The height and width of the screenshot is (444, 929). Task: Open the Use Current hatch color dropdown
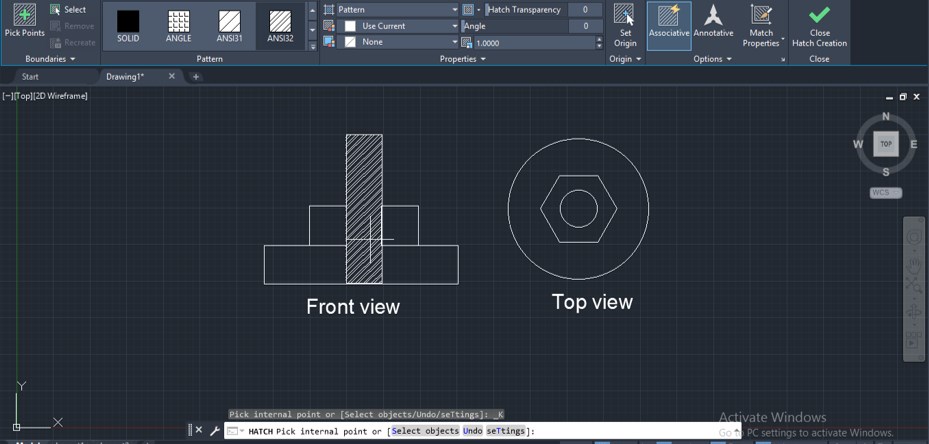[x=398, y=26]
